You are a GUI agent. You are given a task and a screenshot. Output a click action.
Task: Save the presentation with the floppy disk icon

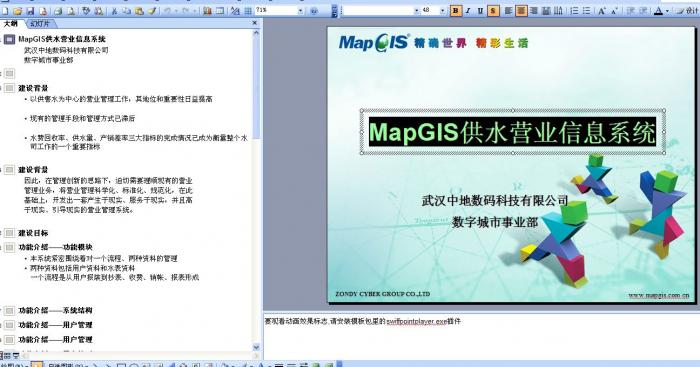coord(30,11)
